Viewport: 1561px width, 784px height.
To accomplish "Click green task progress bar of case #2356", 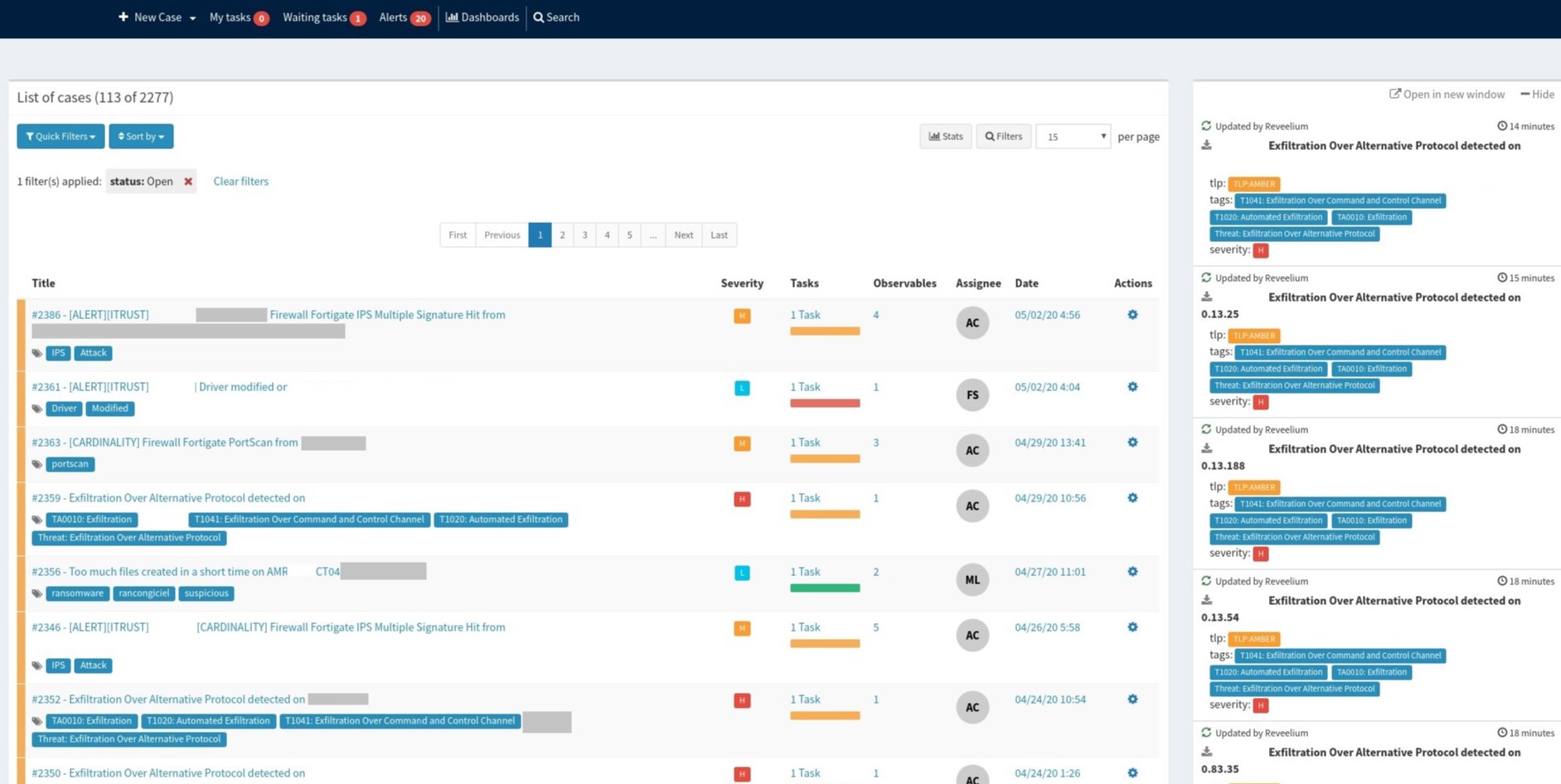I will click(x=825, y=588).
